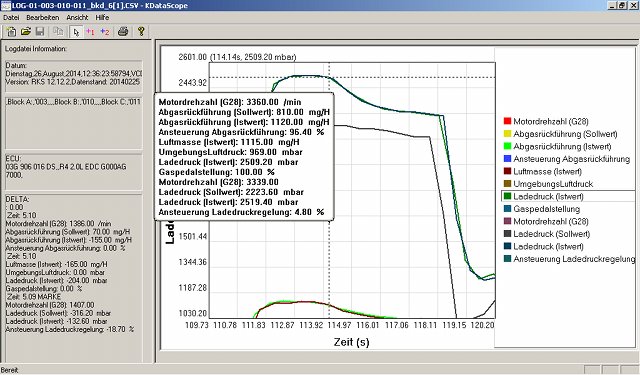Screen dimensions: 640x375
Task: Click the cursor readout (114.14s, 2509.20 mbar)
Action: pyautogui.click(x=253, y=57)
